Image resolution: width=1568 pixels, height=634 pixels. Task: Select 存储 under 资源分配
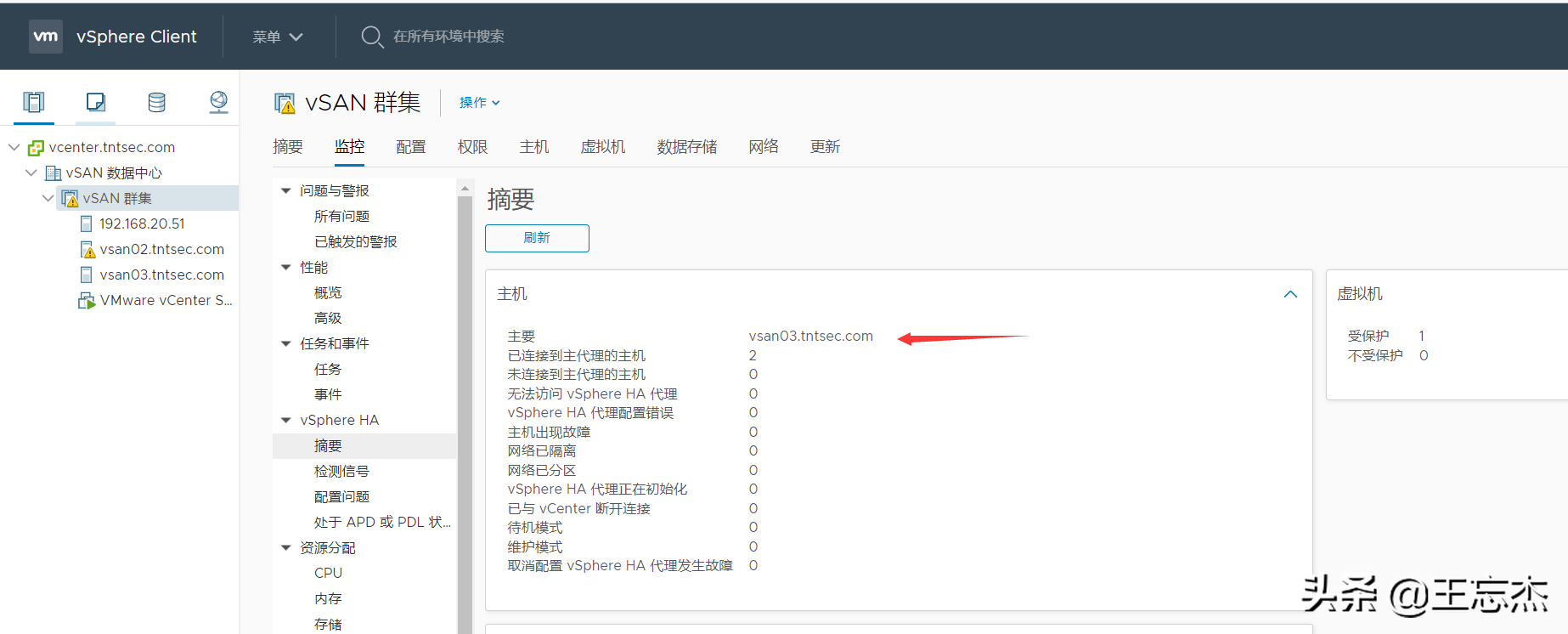coord(328,624)
